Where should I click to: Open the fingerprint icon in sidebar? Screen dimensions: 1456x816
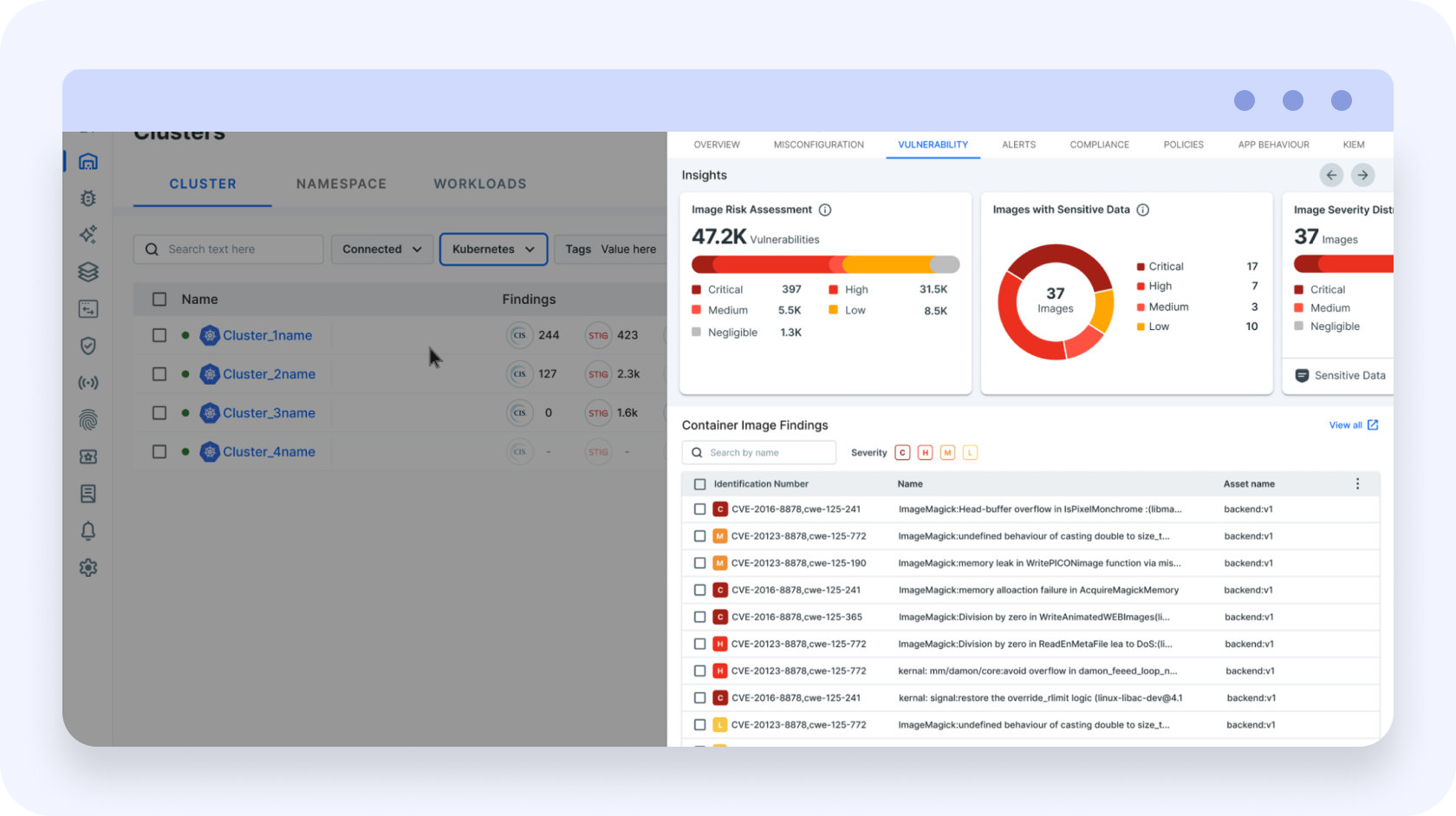[88, 420]
